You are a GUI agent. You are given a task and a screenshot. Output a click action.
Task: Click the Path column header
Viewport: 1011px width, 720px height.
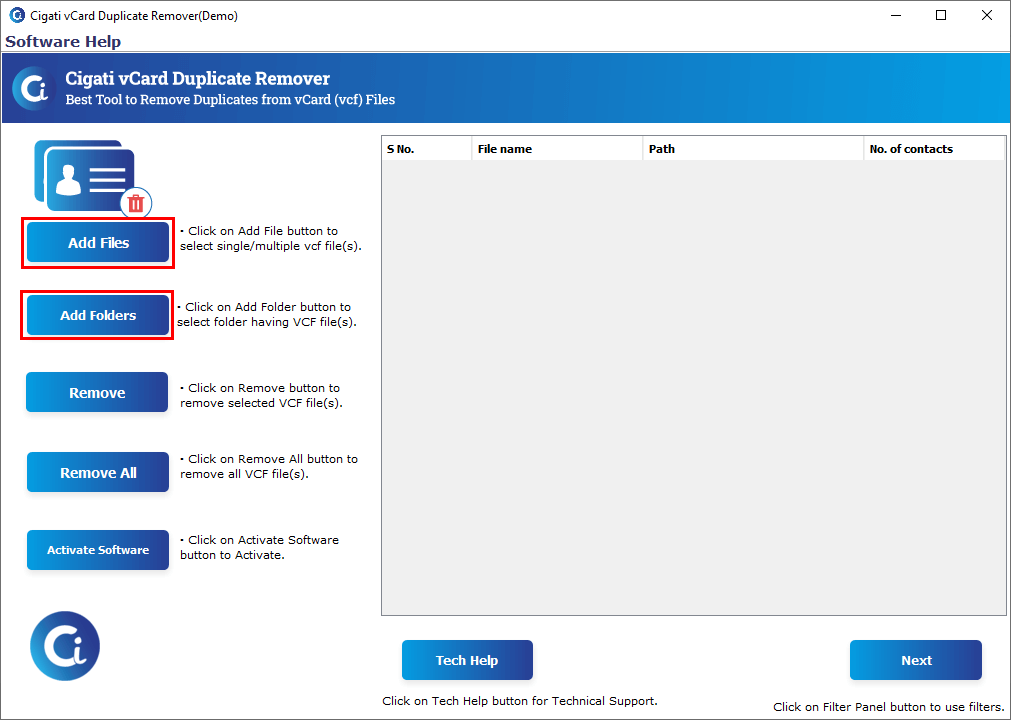[753, 149]
